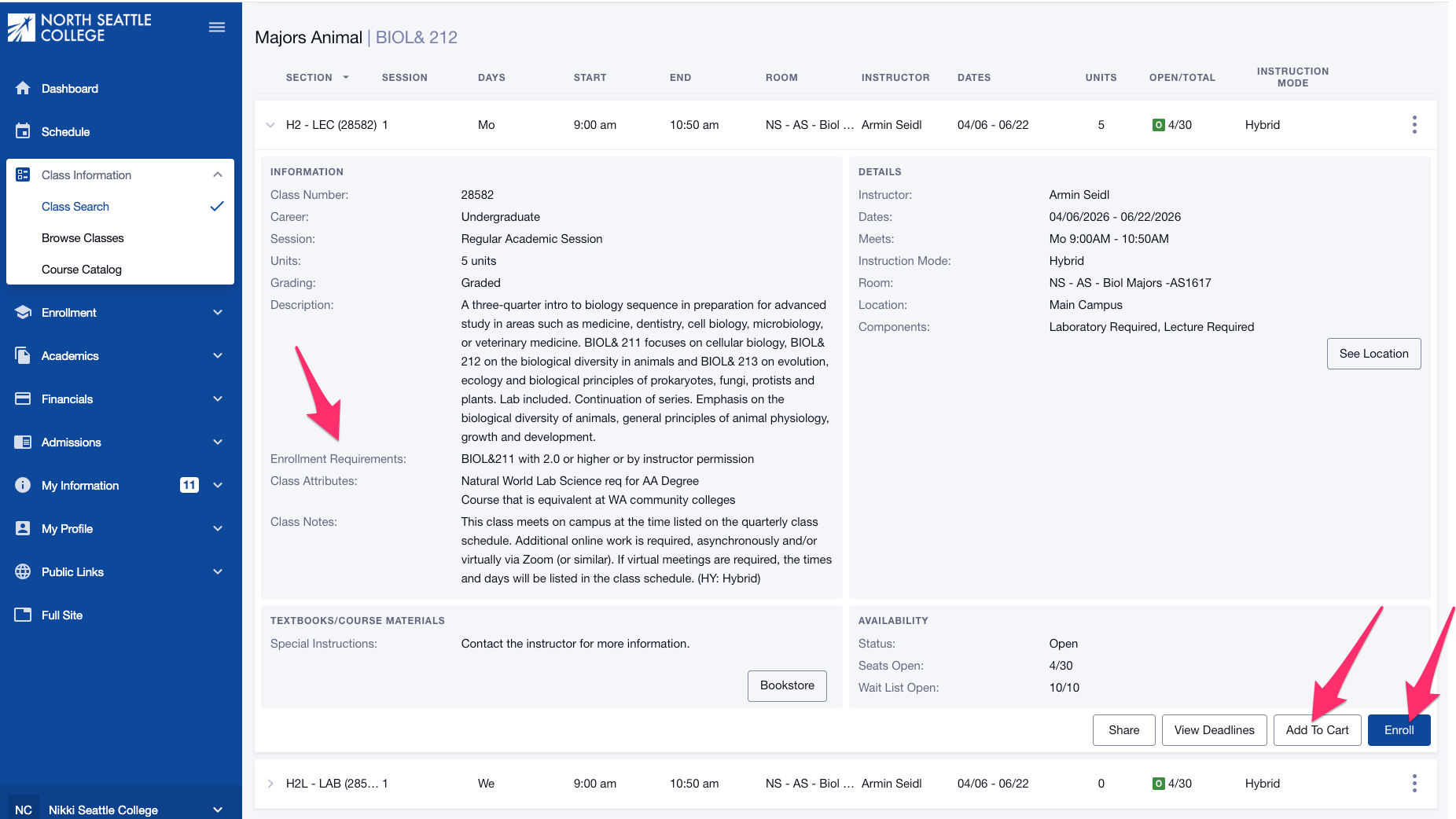Click the 11 notification badge on My Information

[x=189, y=485]
